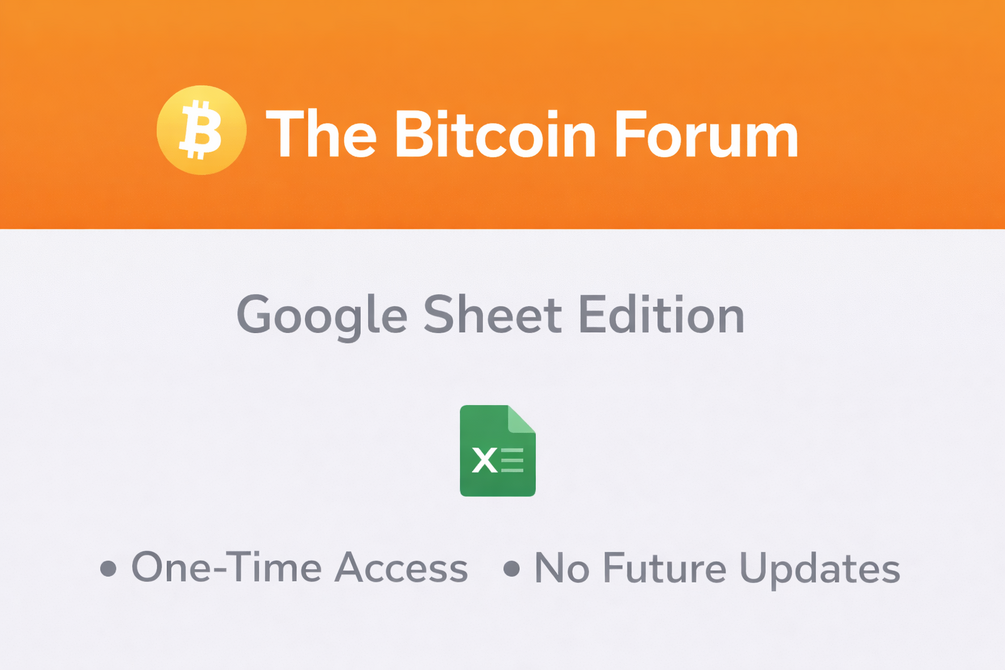Click the "No Future Updates" text
Viewport: 1005px width, 670px height.
click(x=716, y=568)
